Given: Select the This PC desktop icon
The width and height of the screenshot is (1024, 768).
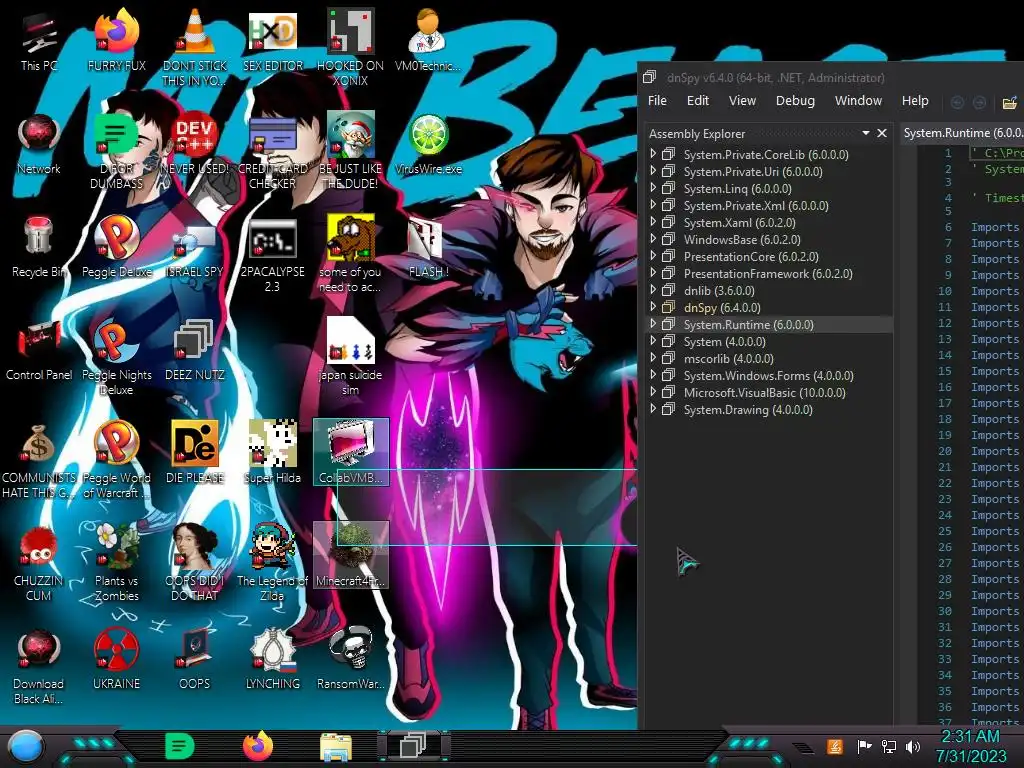Looking at the screenshot, I should tap(39, 40).
